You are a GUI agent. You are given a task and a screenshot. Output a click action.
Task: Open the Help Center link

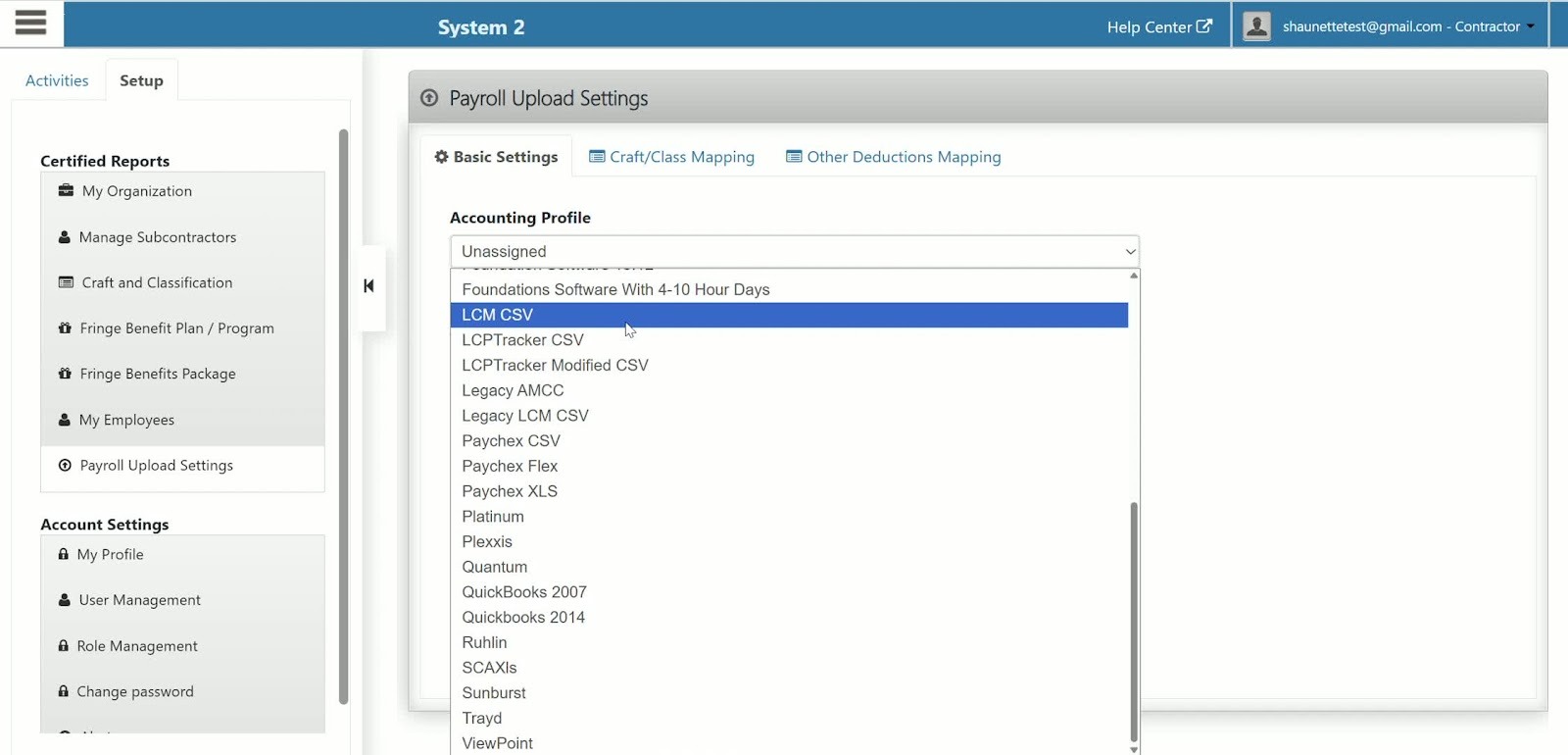[x=1159, y=26]
